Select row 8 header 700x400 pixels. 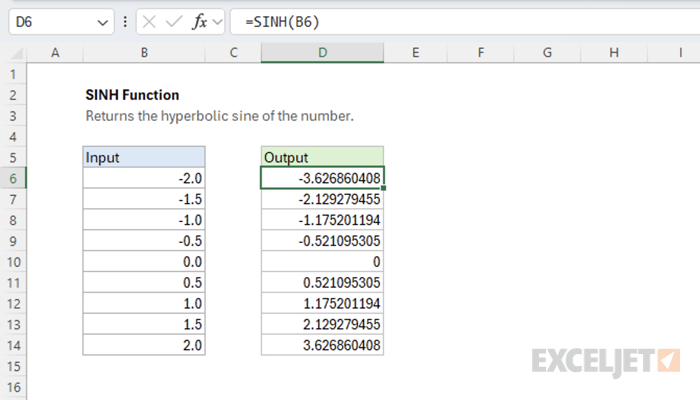[x=13, y=220]
